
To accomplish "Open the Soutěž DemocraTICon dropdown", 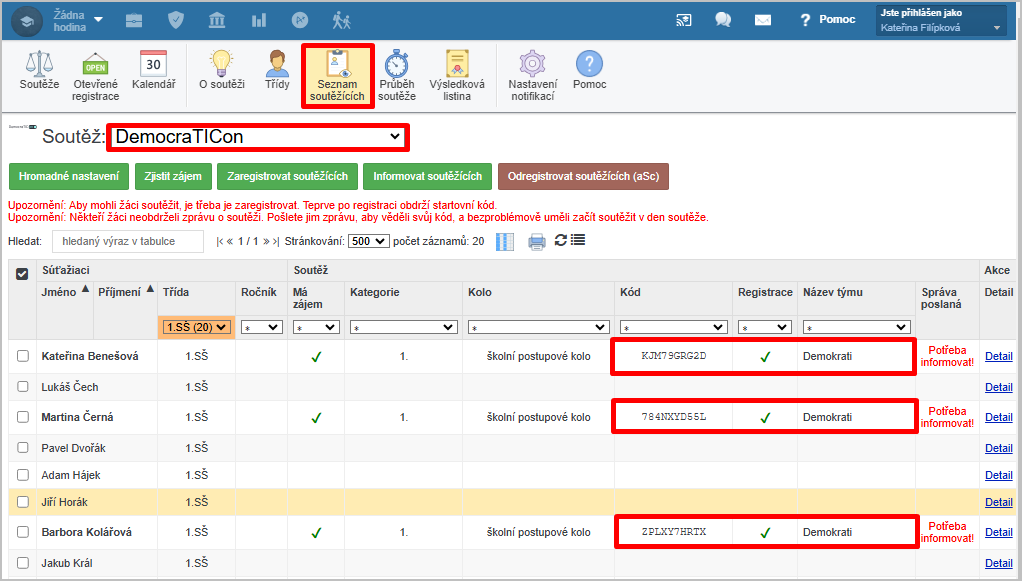I will pos(257,137).
